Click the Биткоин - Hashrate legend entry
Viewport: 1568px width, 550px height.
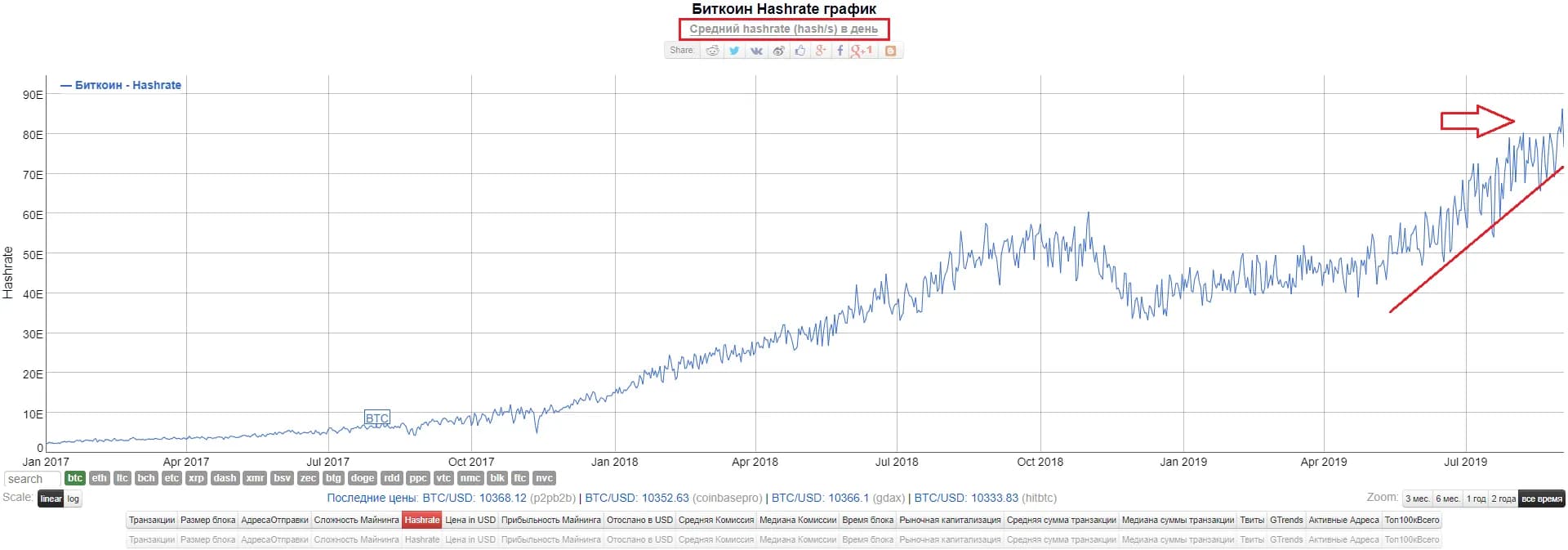tap(121, 85)
